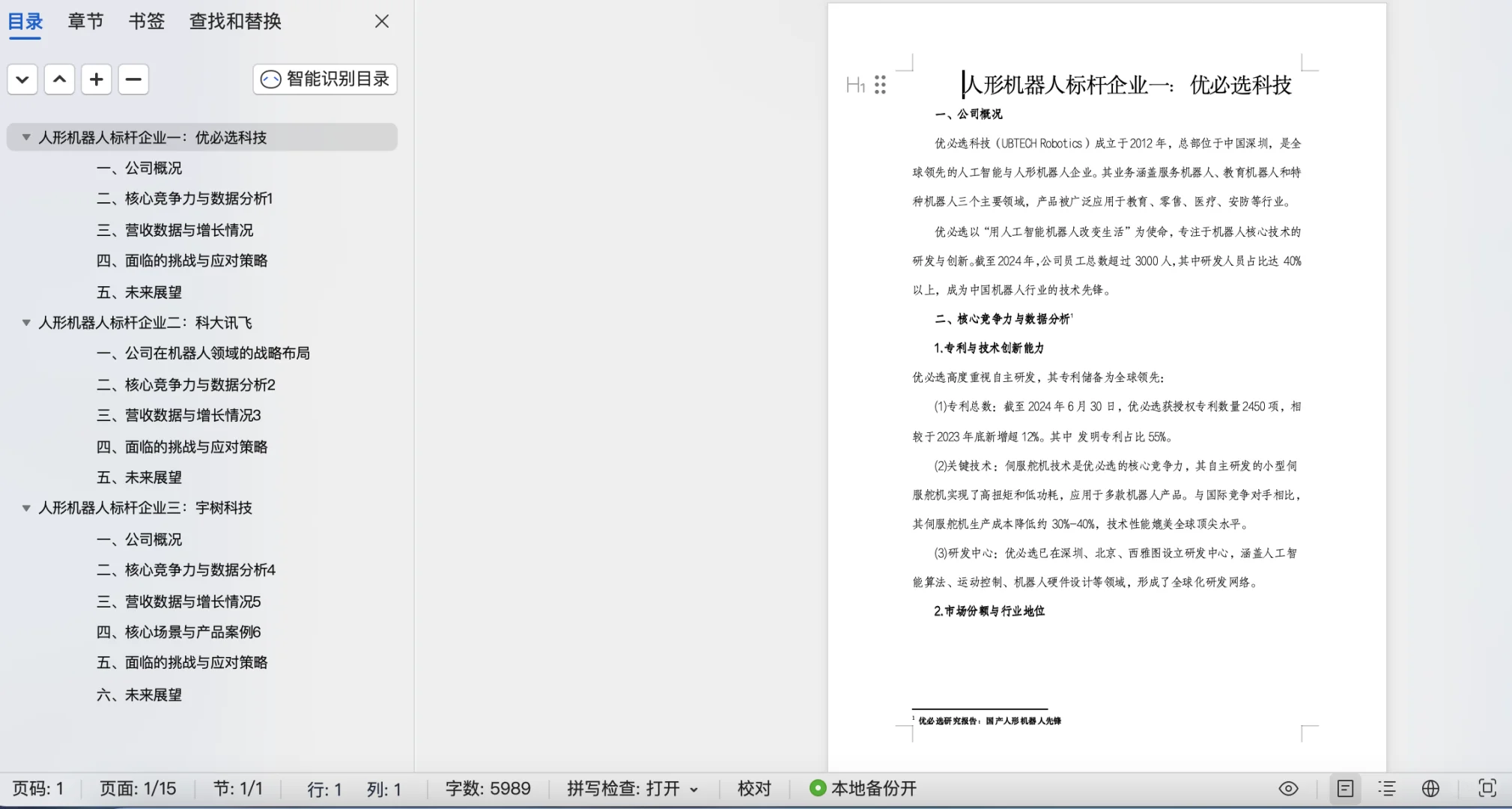Select outline heading 人形机器人标杆企业二：科大讯飞
This screenshot has height=809, width=1512.
coord(145,323)
